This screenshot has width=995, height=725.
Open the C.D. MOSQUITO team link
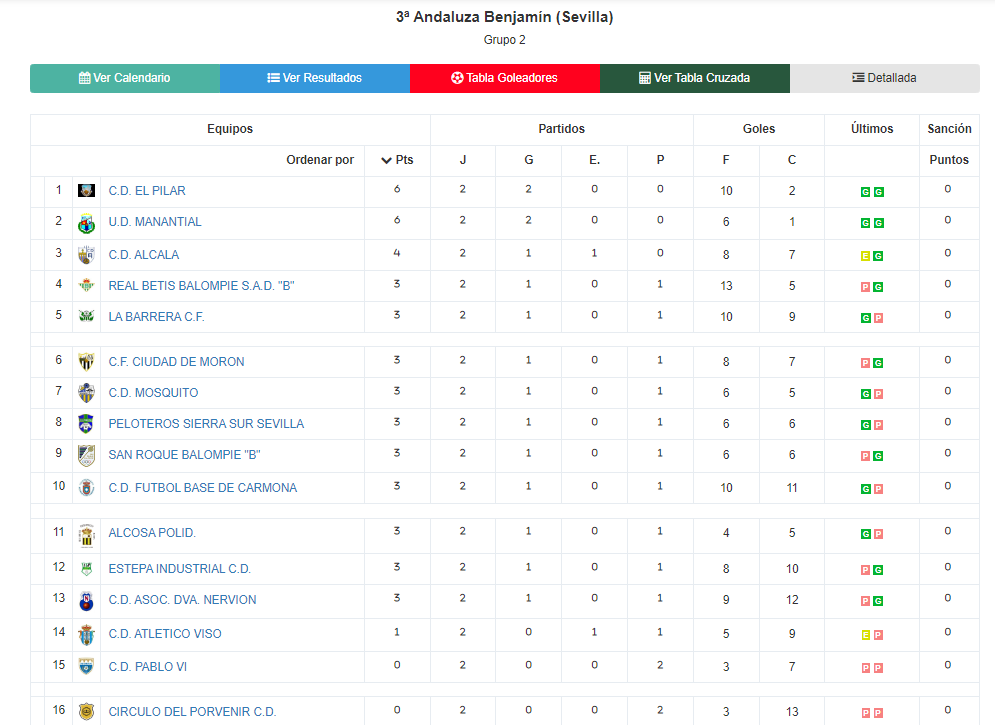click(x=154, y=393)
